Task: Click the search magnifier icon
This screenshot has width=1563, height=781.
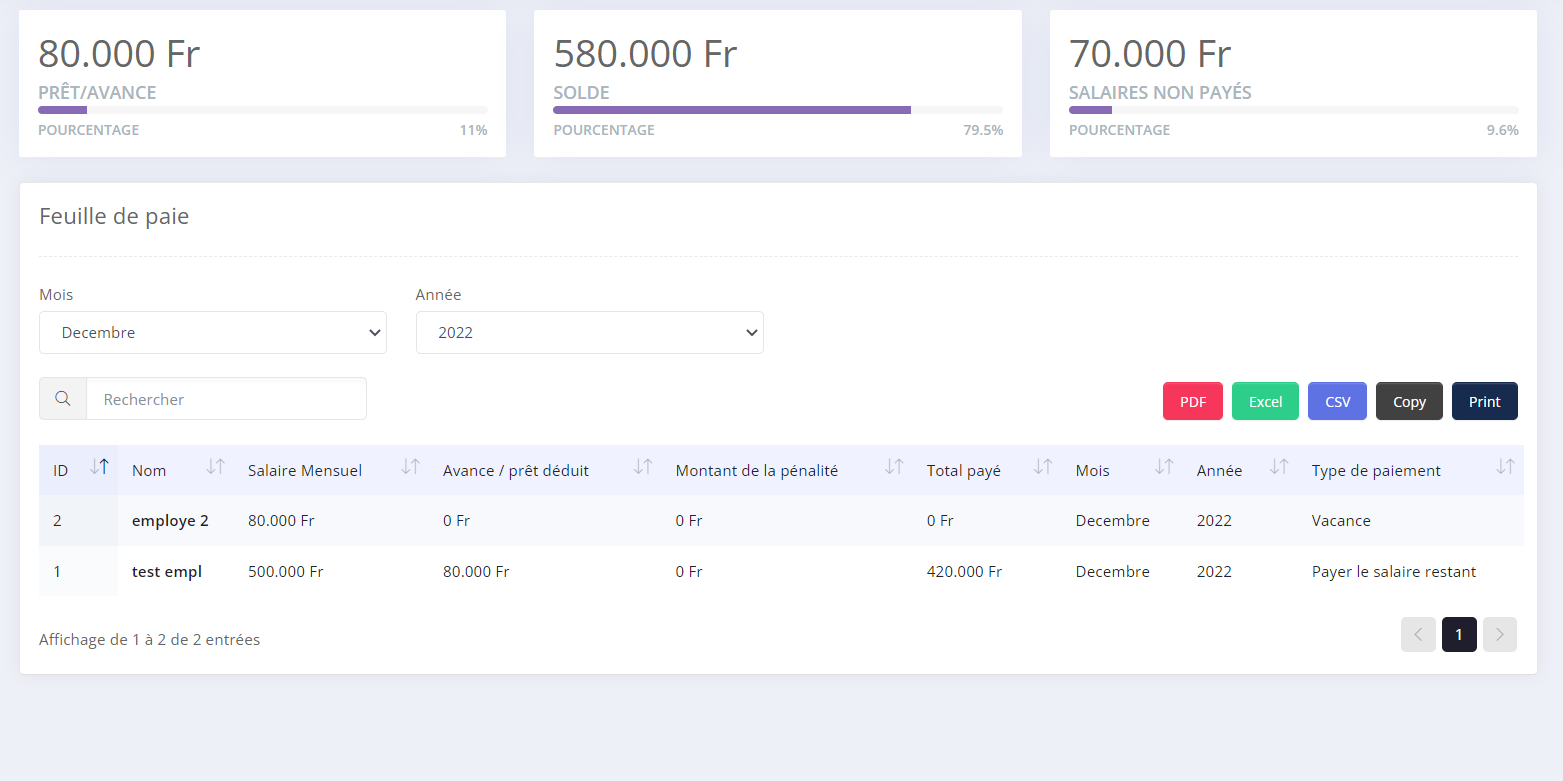Action: point(63,399)
